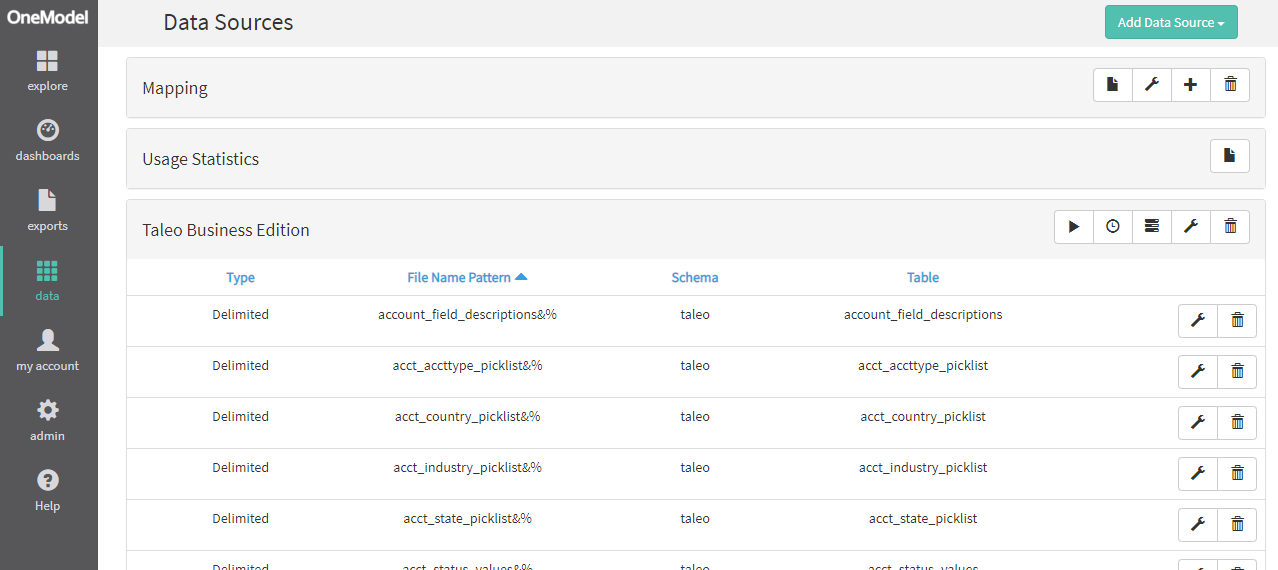The height and width of the screenshot is (570, 1278).
Task: Go to dashboards in sidebar
Action: tap(48, 141)
